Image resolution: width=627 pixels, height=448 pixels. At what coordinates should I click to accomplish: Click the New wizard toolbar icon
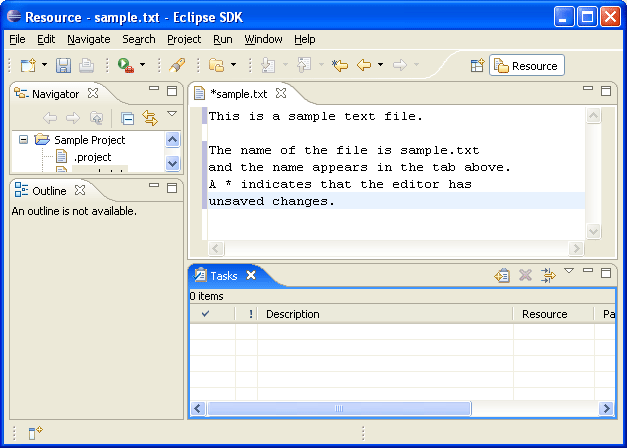point(28,65)
